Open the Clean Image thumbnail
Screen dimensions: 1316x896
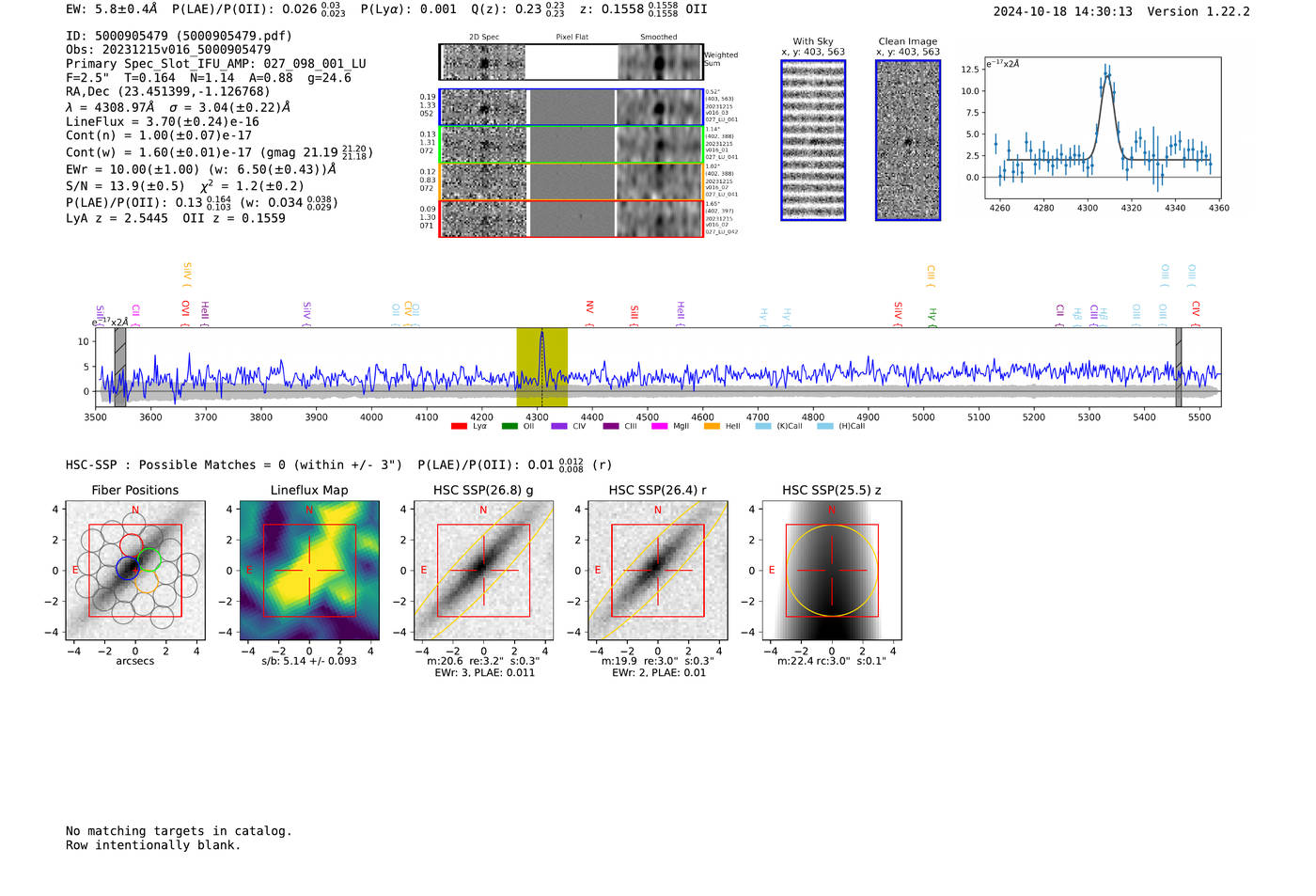pos(908,140)
